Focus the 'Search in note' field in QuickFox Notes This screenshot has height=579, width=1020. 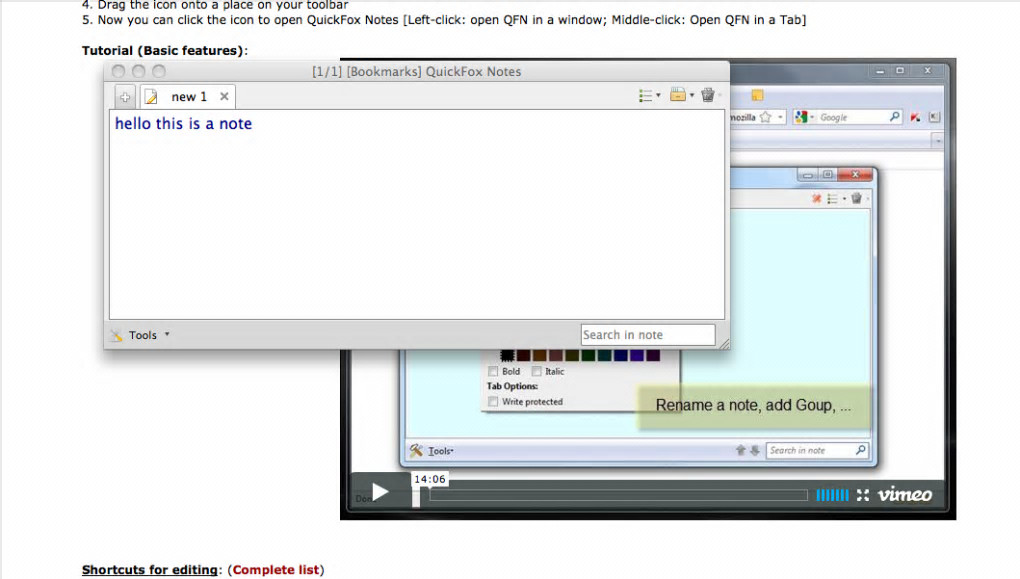[x=648, y=335]
